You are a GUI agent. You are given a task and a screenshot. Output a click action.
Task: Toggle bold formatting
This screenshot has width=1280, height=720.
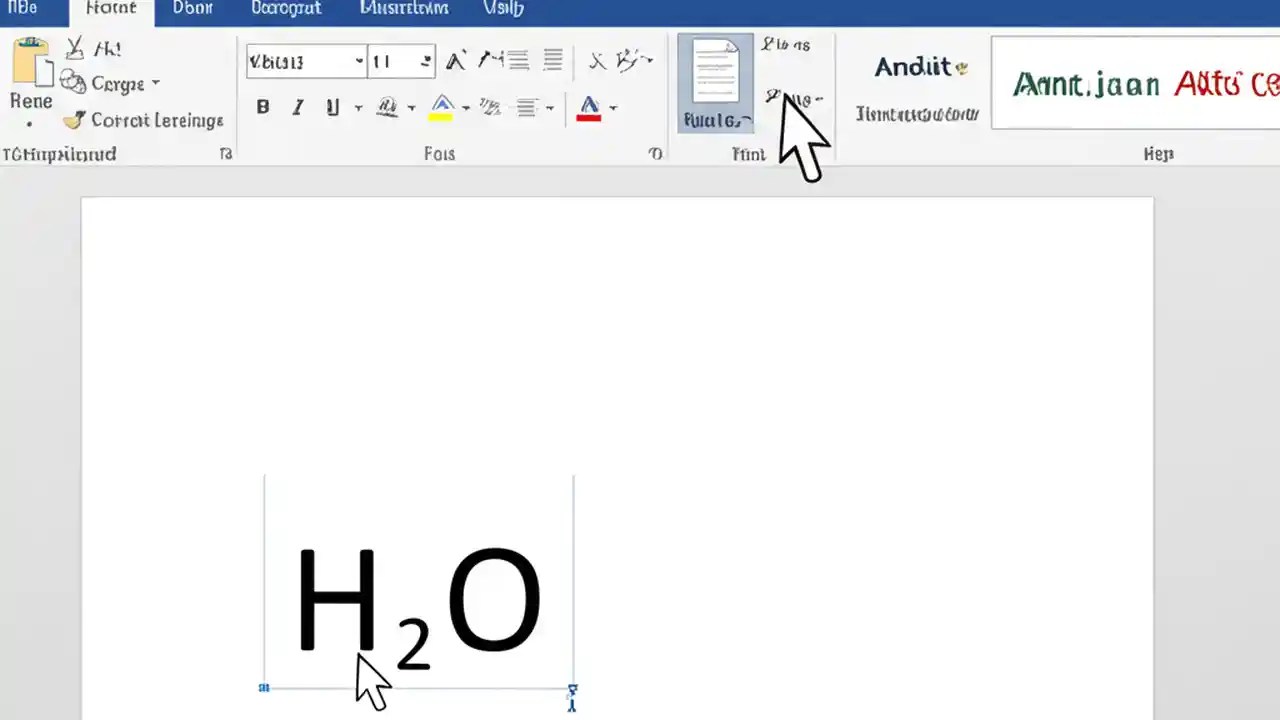tap(262, 107)
